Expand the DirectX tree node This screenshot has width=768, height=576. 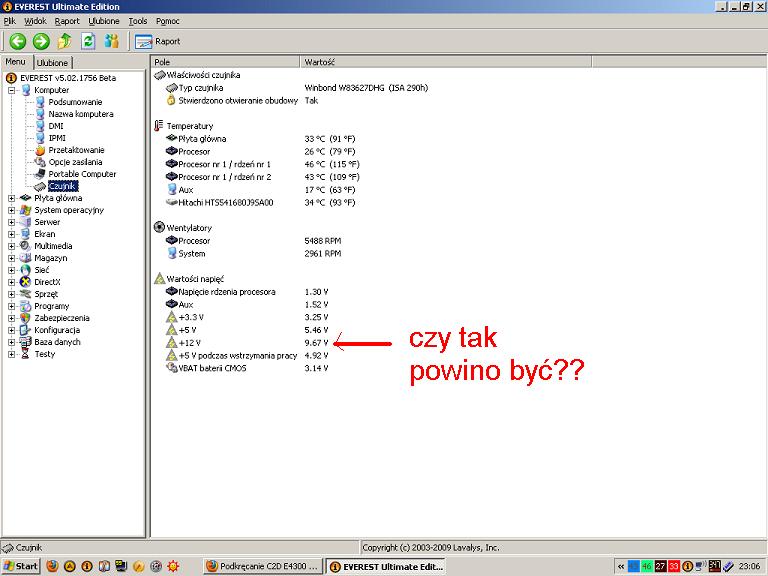coord(12,282)
